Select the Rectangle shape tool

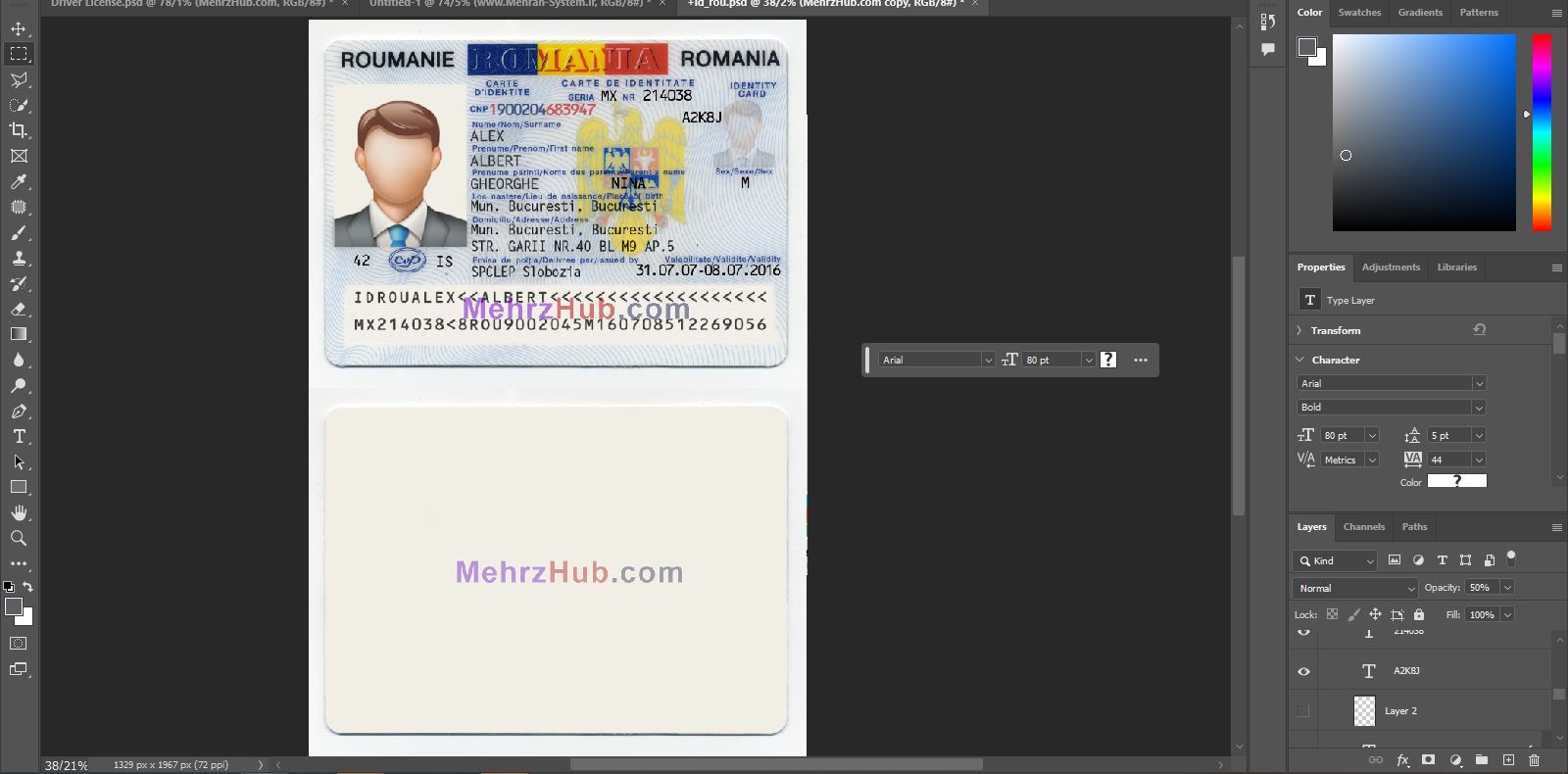pos(19,487)
